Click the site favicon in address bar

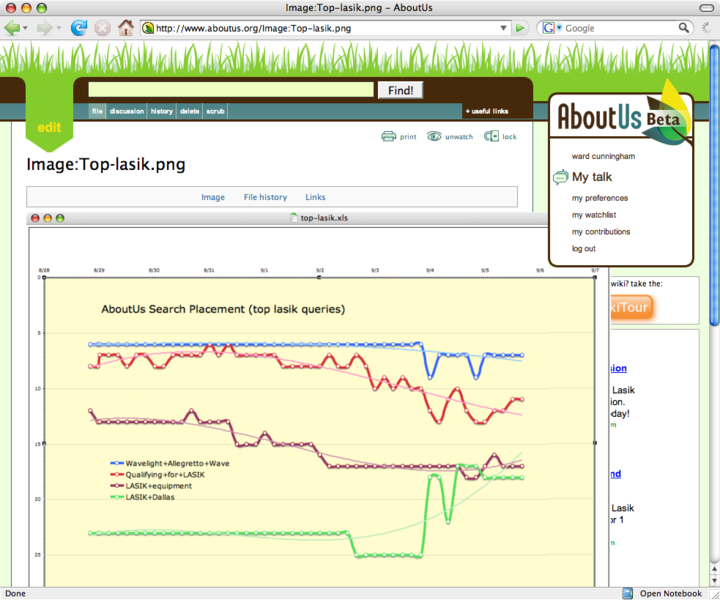tap(147, 28)
